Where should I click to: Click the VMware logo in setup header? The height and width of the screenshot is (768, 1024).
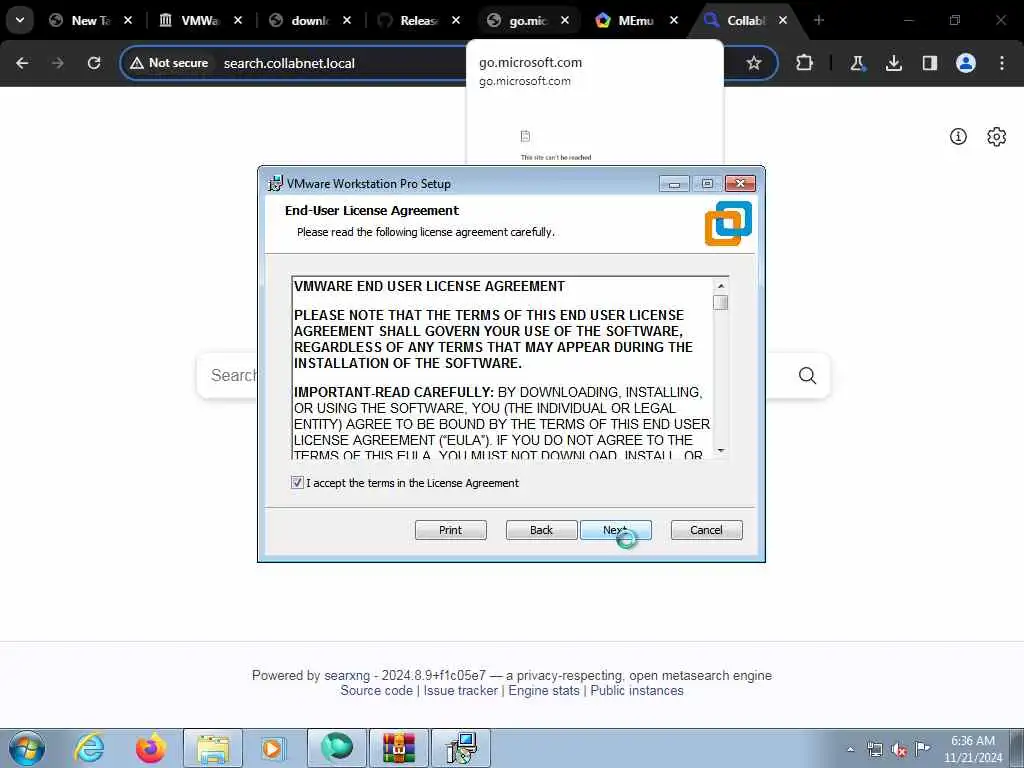728,223
